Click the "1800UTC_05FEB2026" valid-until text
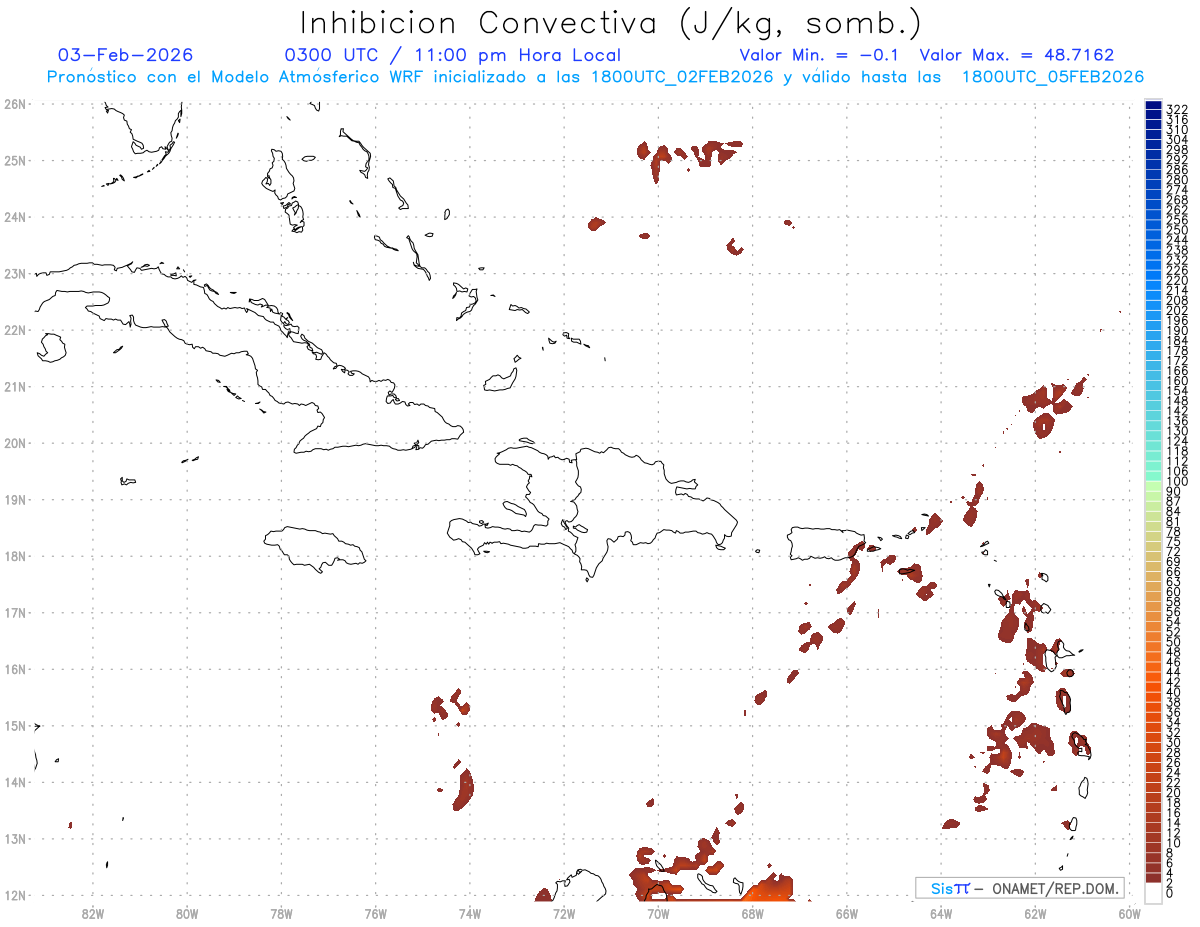The width and height of the screenshot is (1200, 927). [x=1053, y=77]
